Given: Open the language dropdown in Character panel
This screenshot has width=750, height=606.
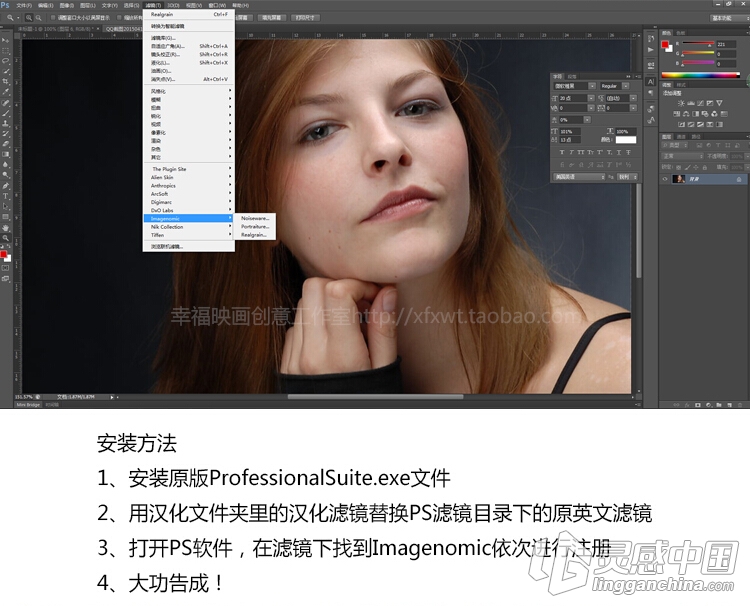Looking at the screenshot, I should (x=580, y=177).
